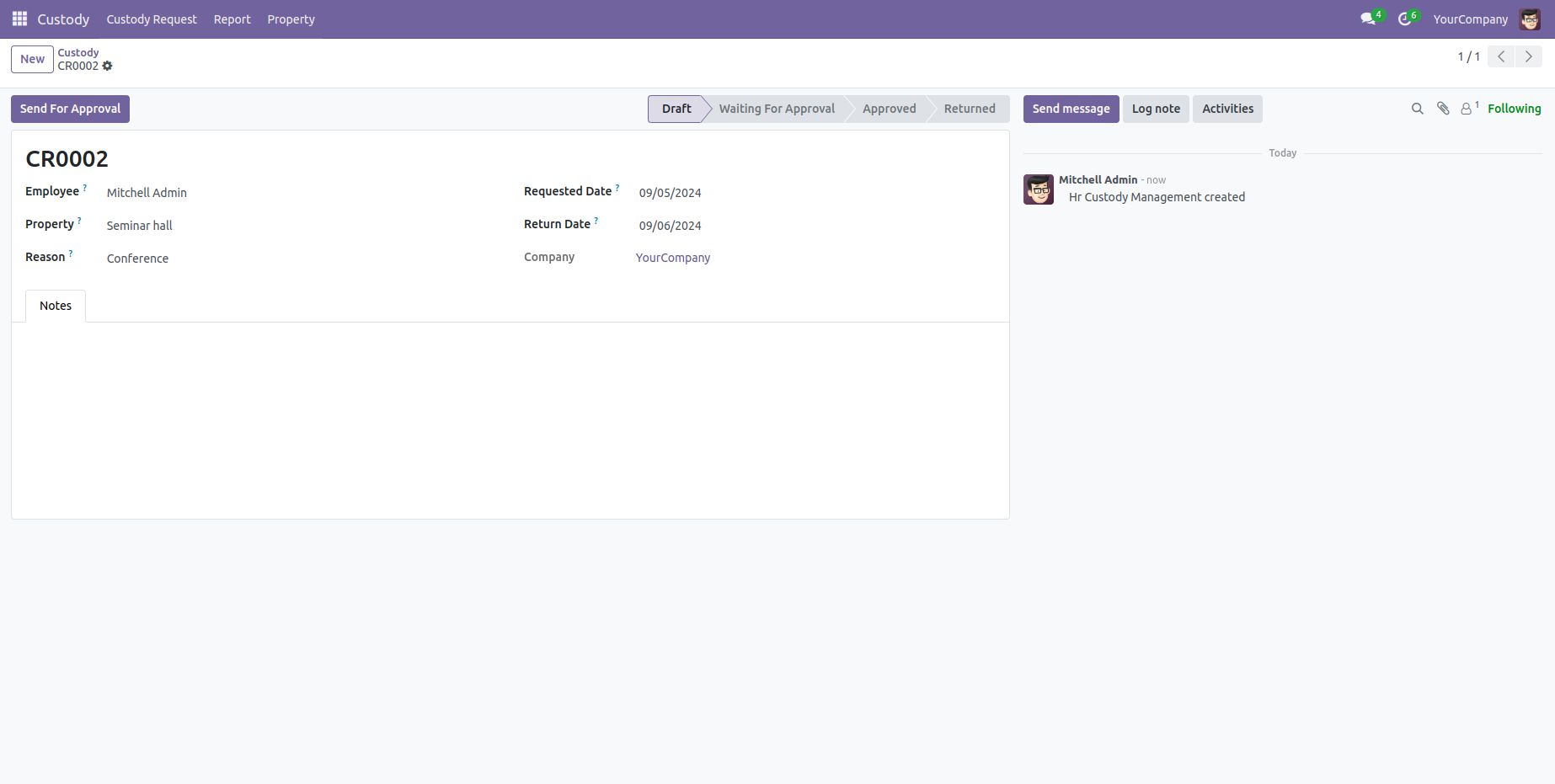Expand the Property menu
The image size is (1555, 784).
291,19
